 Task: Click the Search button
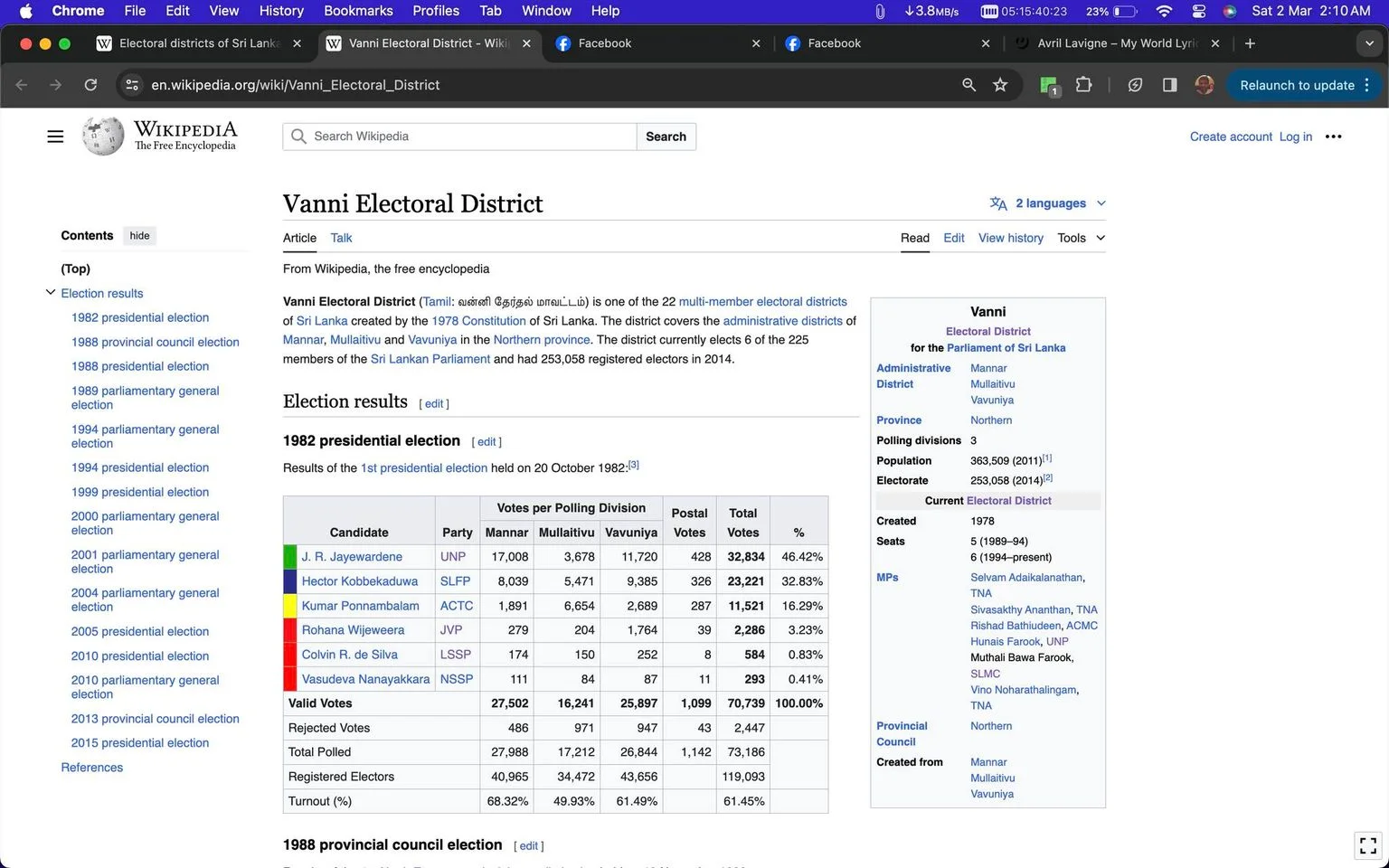[666, 137]
